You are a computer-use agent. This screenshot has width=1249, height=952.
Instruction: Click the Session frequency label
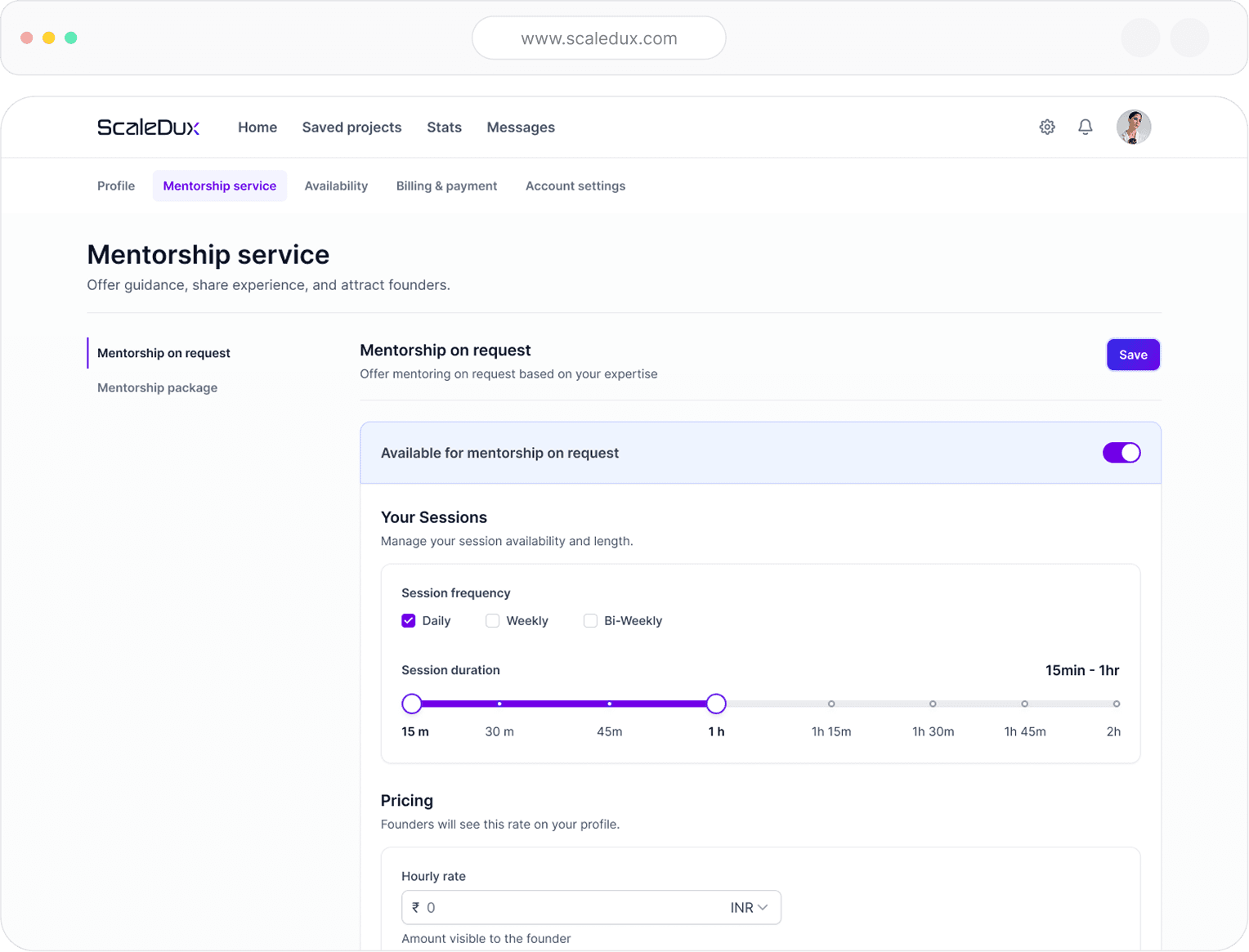(456, 593)
